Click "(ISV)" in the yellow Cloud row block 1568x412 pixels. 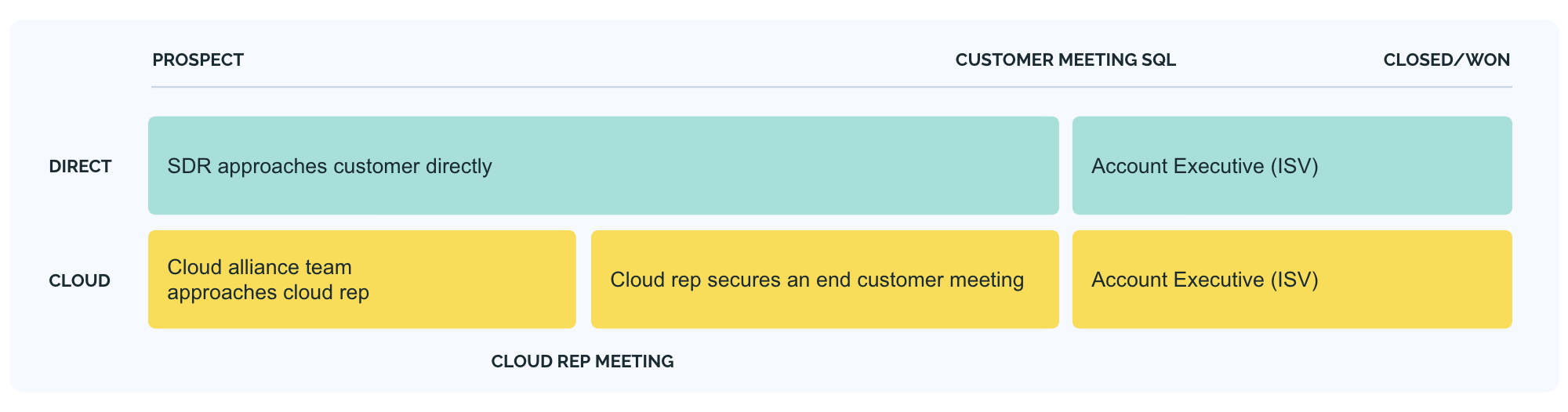1294,280
